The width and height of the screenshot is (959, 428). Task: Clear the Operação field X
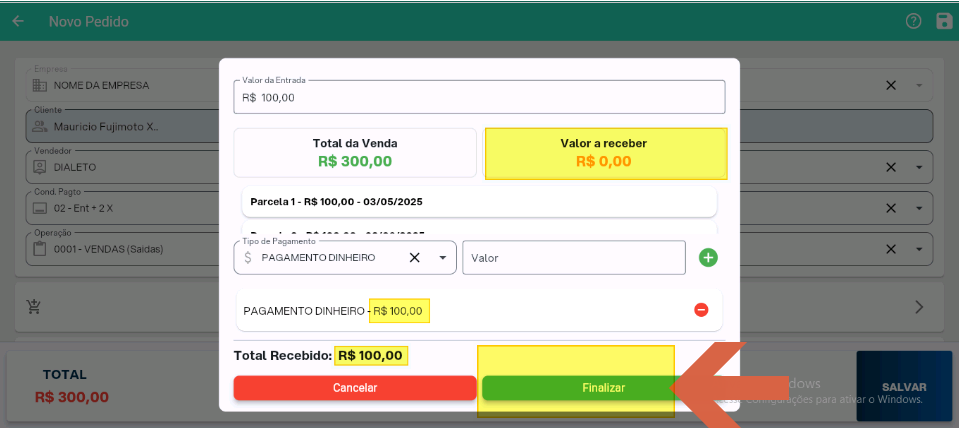coord(891,249)
